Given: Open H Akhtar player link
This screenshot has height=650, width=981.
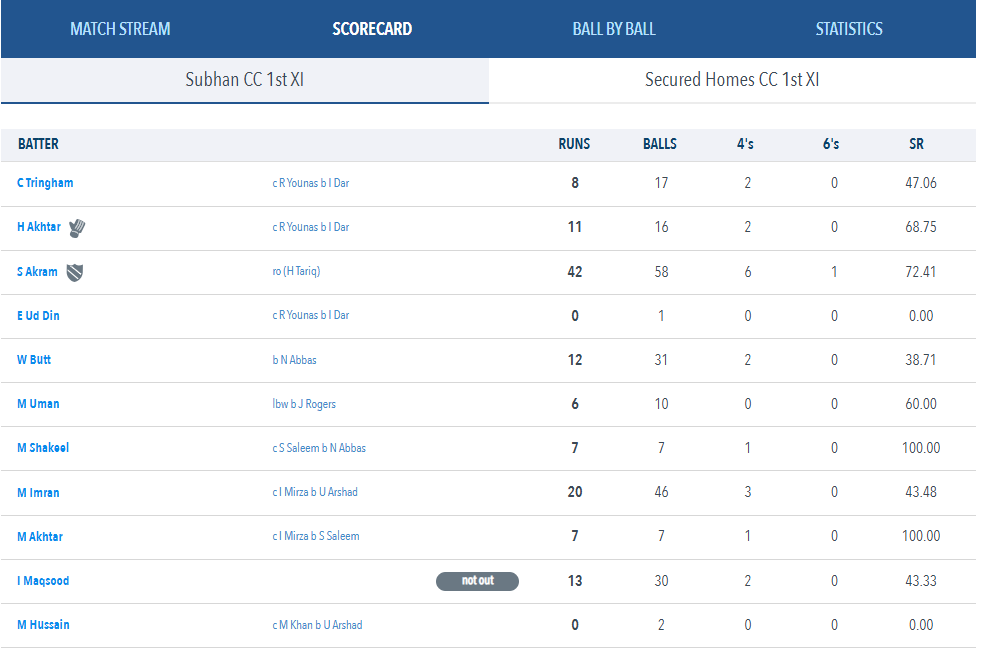Looking at the screenshot, I should coord(39,227).
